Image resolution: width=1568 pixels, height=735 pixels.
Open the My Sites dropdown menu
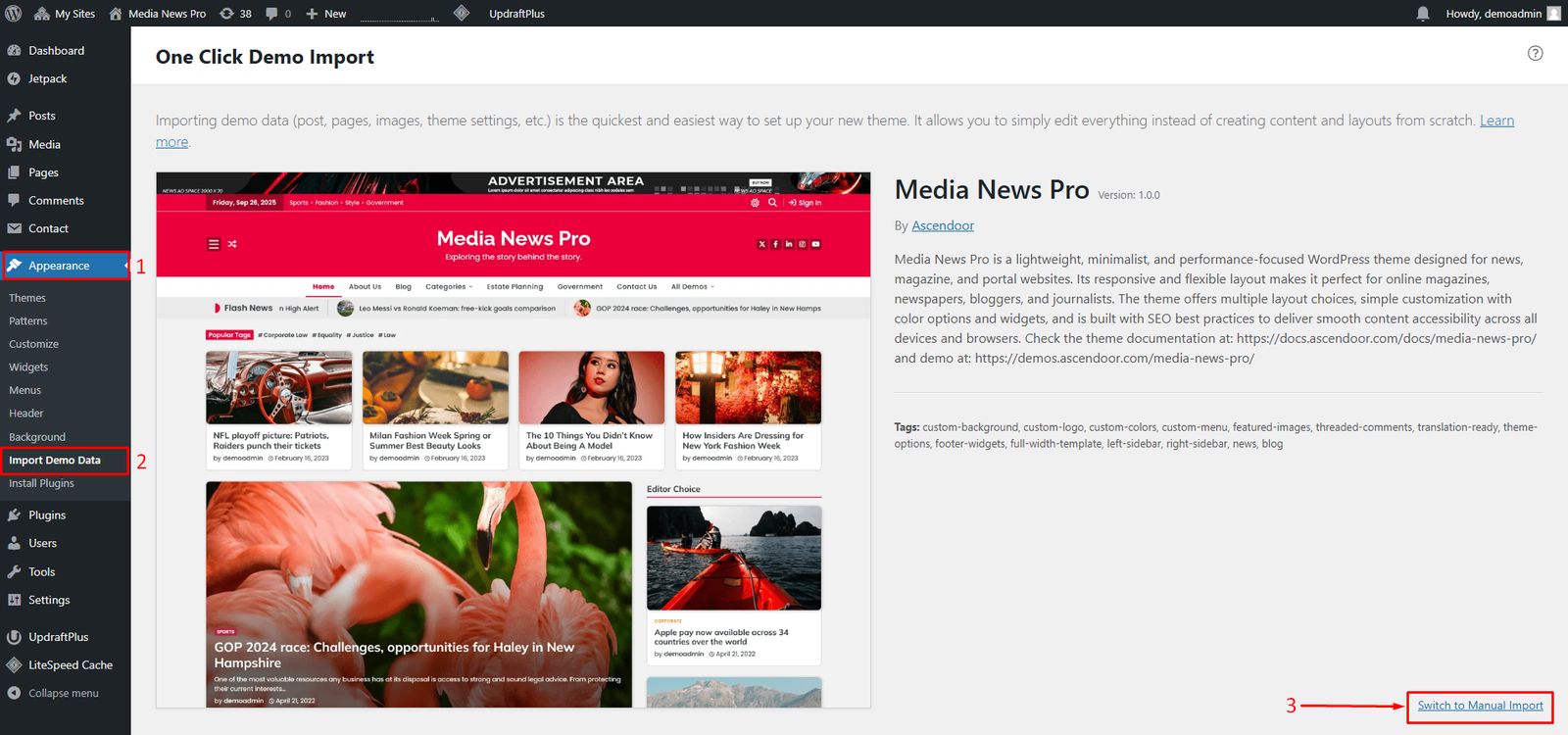coord(65,14)
